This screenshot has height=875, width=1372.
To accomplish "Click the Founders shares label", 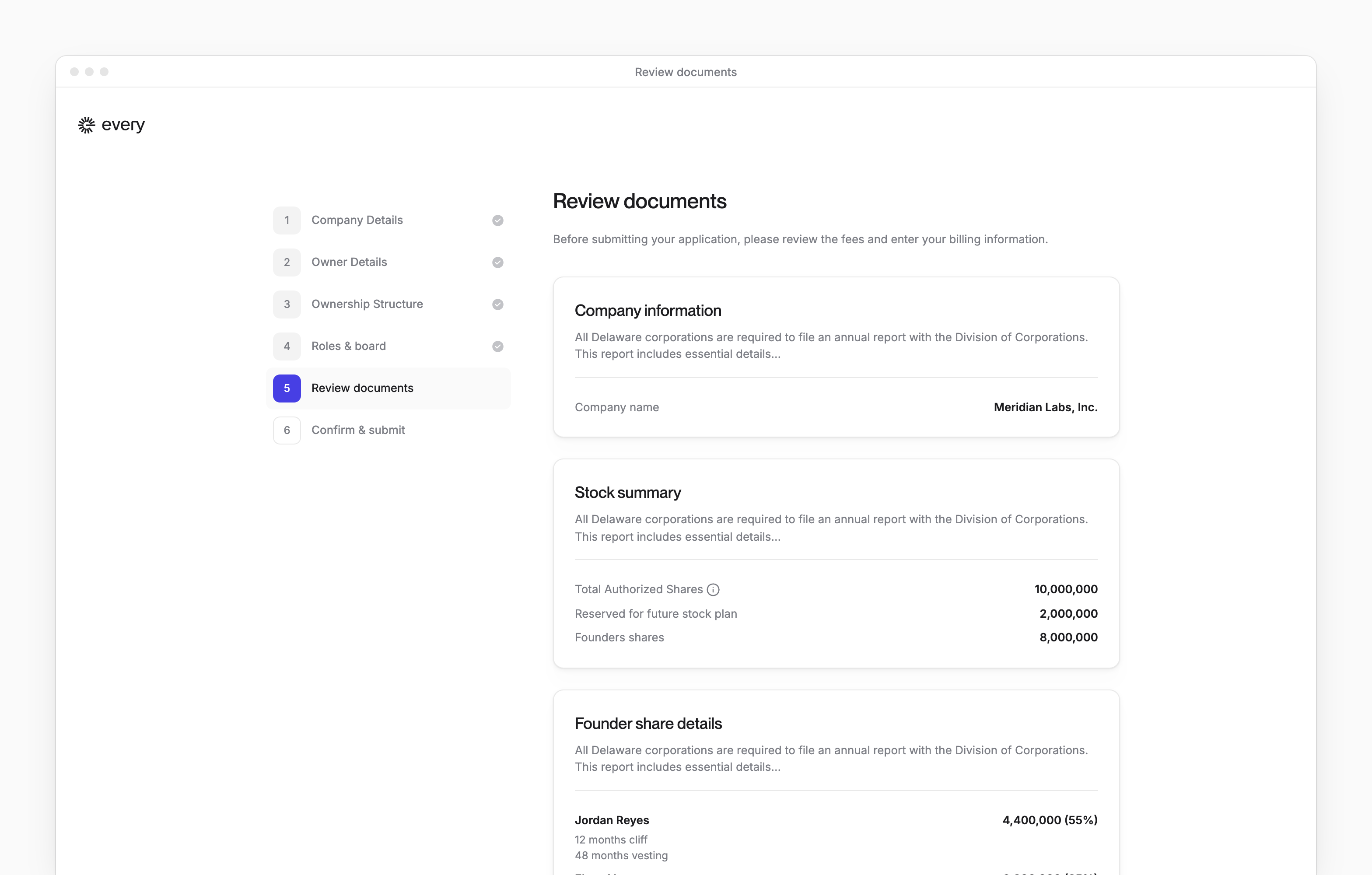I will tap(619, 637).
